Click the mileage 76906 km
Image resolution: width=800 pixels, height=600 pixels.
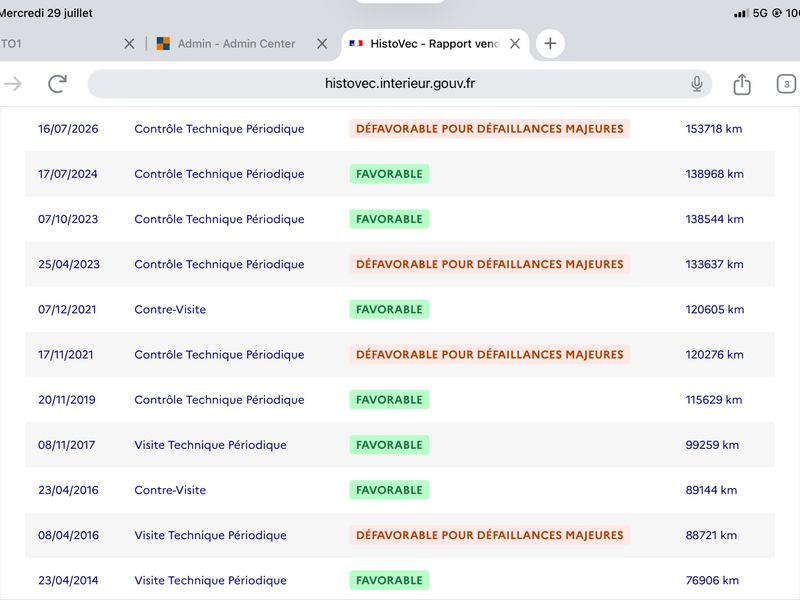(712, 581)
